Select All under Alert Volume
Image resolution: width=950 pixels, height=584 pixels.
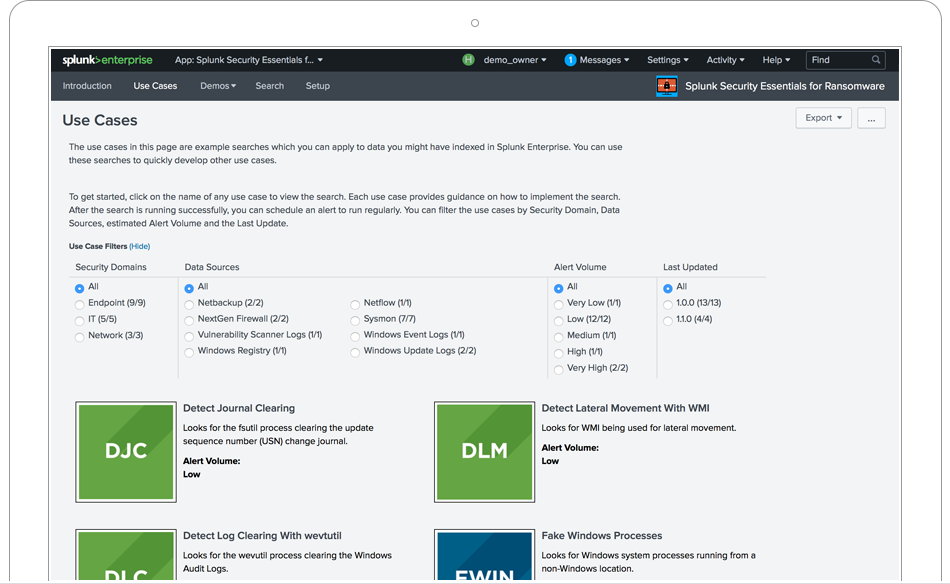coord(559,288)
